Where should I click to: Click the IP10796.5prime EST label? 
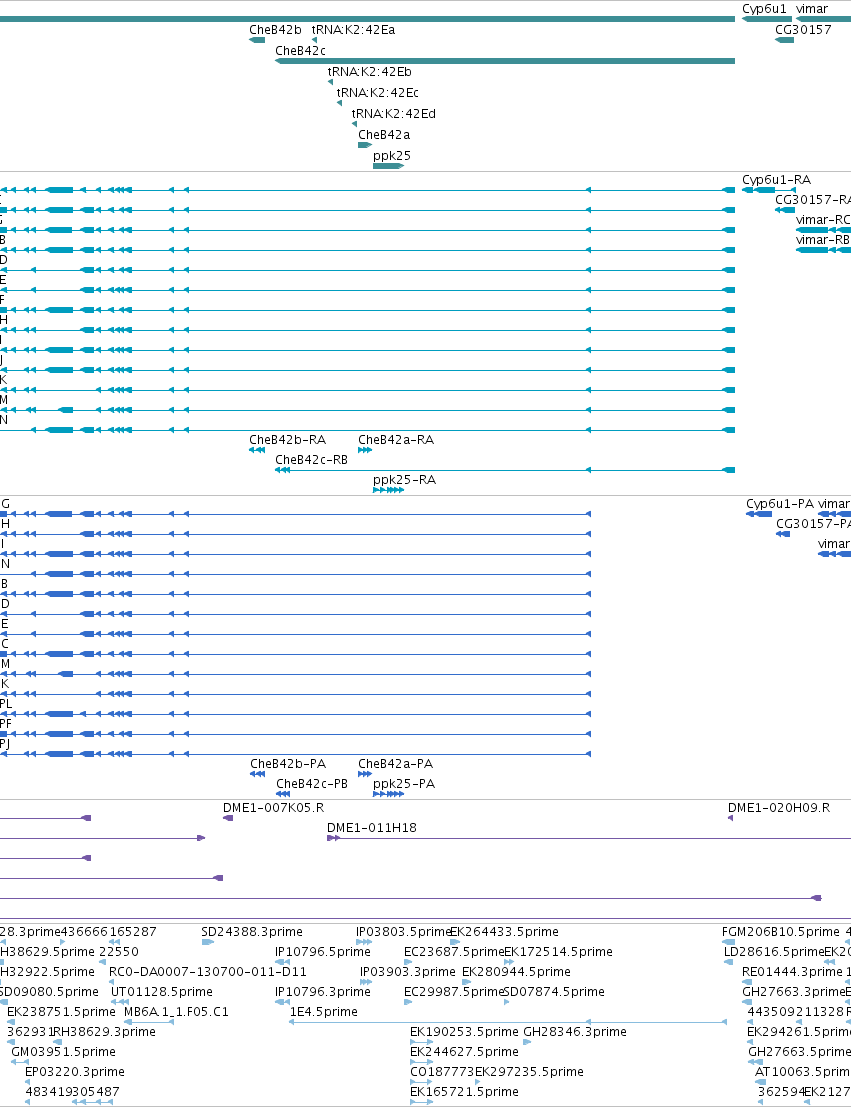point(323,952)
